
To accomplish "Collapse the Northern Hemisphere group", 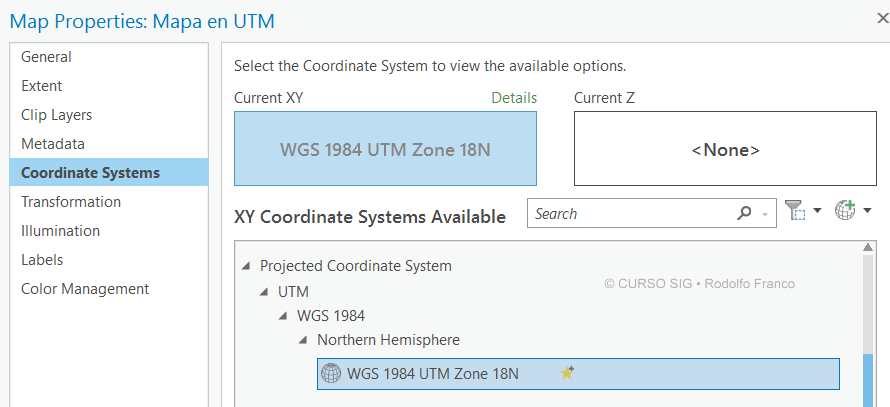I will click(x=304, y=340).
